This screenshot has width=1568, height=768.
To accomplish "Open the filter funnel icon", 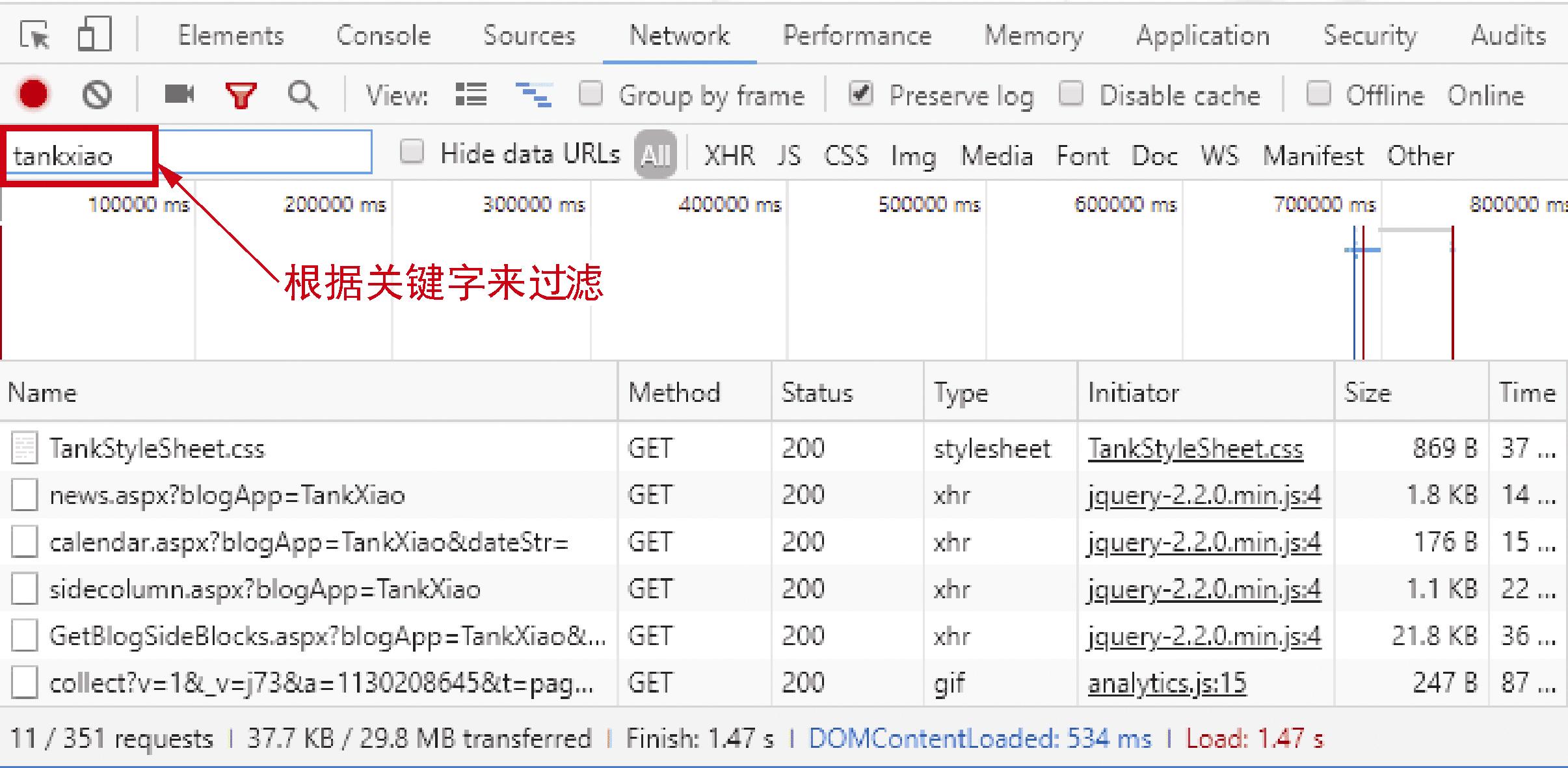I will pyautogui.click(x=240, y=95).
